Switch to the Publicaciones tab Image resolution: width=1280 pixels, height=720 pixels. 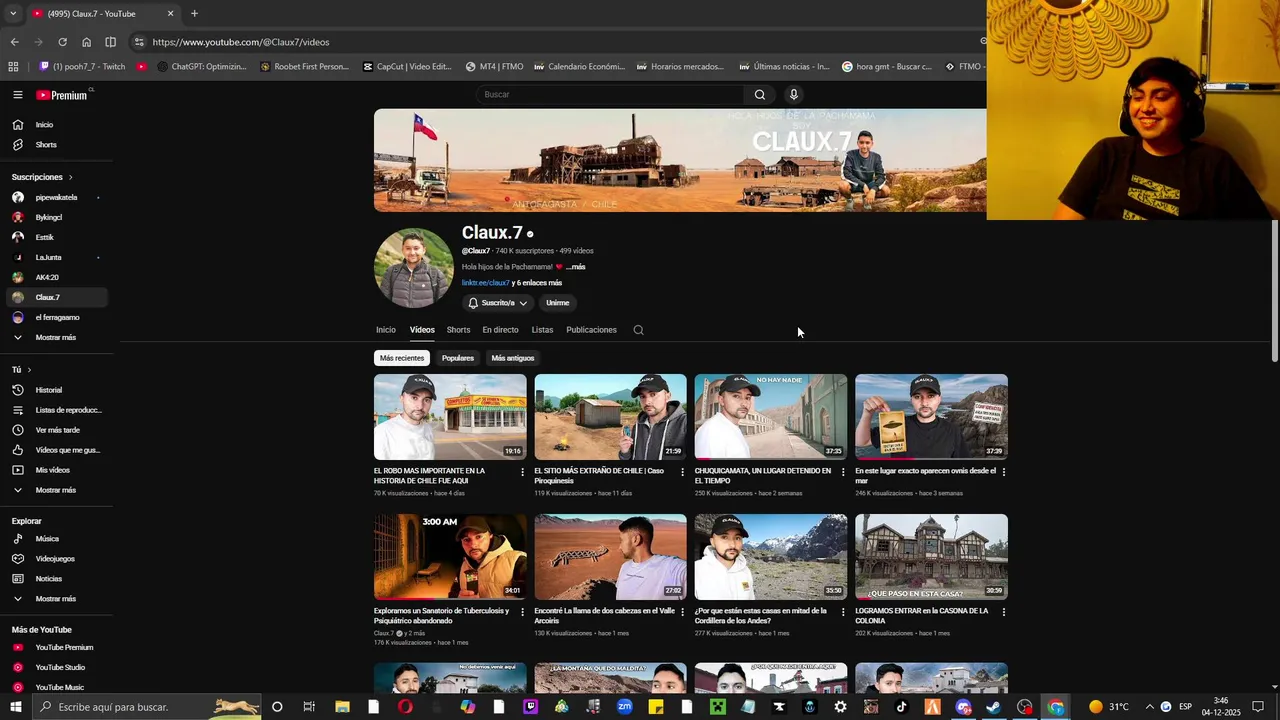pos(591,330)
